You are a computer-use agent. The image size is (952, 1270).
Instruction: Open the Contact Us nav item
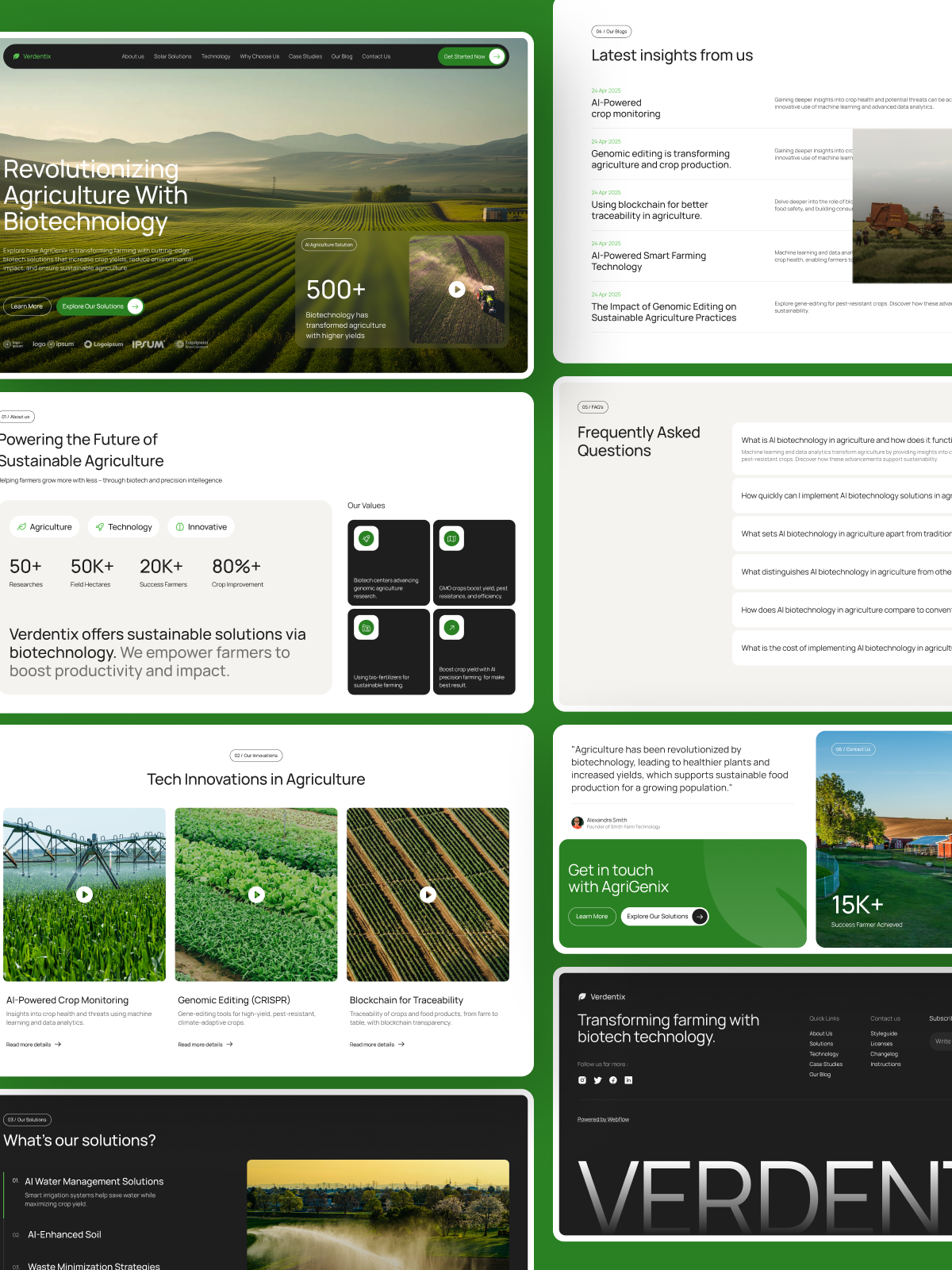pyautogui.click(x=376, y=56)
